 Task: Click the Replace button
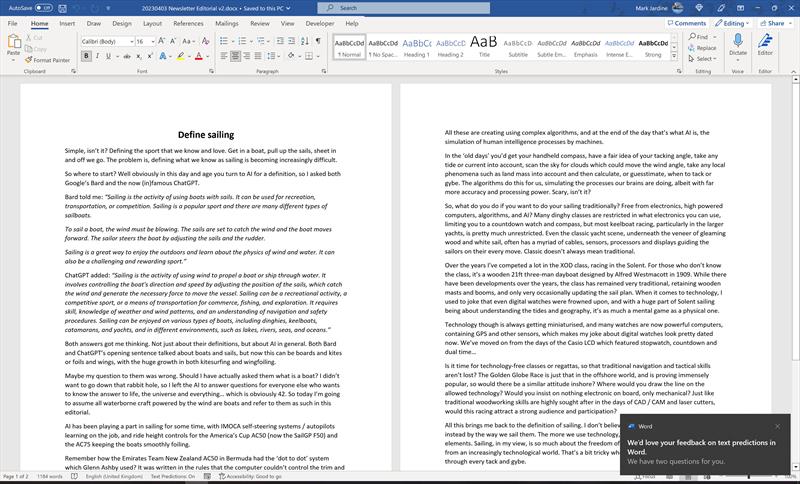703,48
